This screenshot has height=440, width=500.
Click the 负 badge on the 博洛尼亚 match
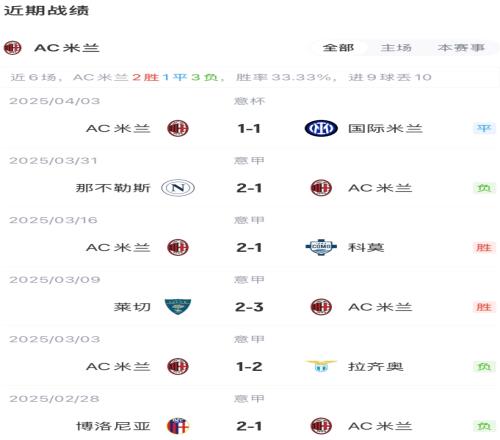(x=484, y=426)
